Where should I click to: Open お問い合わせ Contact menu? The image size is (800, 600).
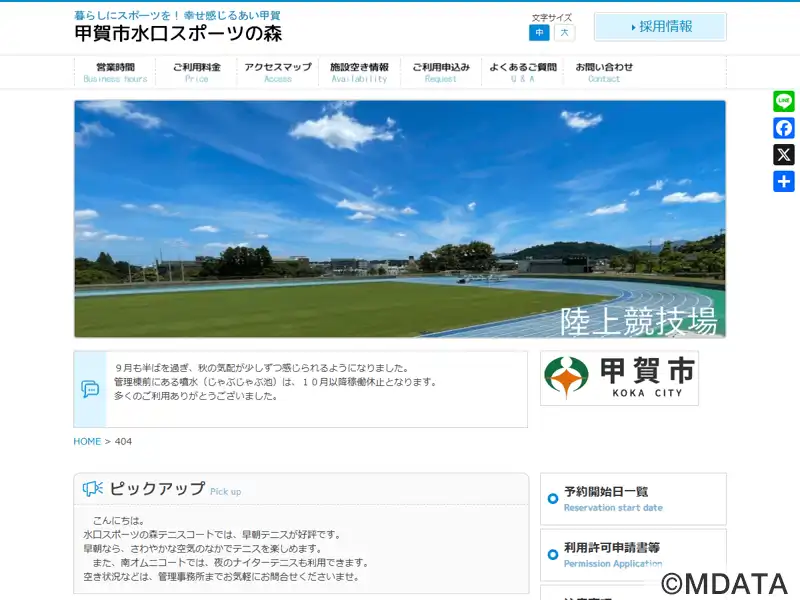[x=604, y=72]
